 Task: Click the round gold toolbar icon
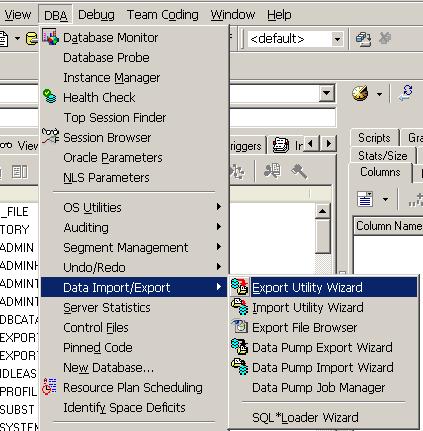(360, 93)
